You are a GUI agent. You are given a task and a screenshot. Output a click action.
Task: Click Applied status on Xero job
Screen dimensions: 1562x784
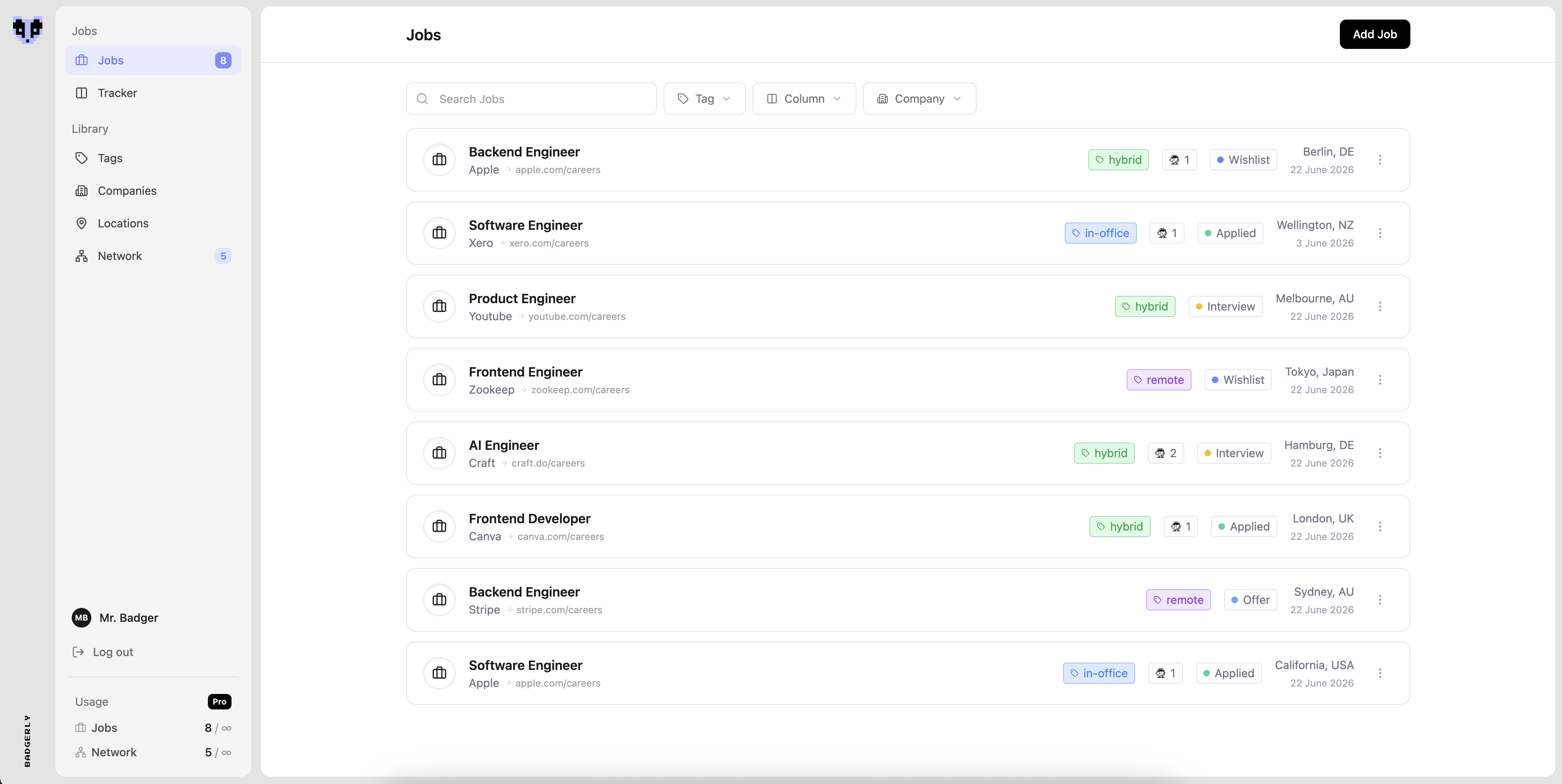click(x=1230, y=233)
